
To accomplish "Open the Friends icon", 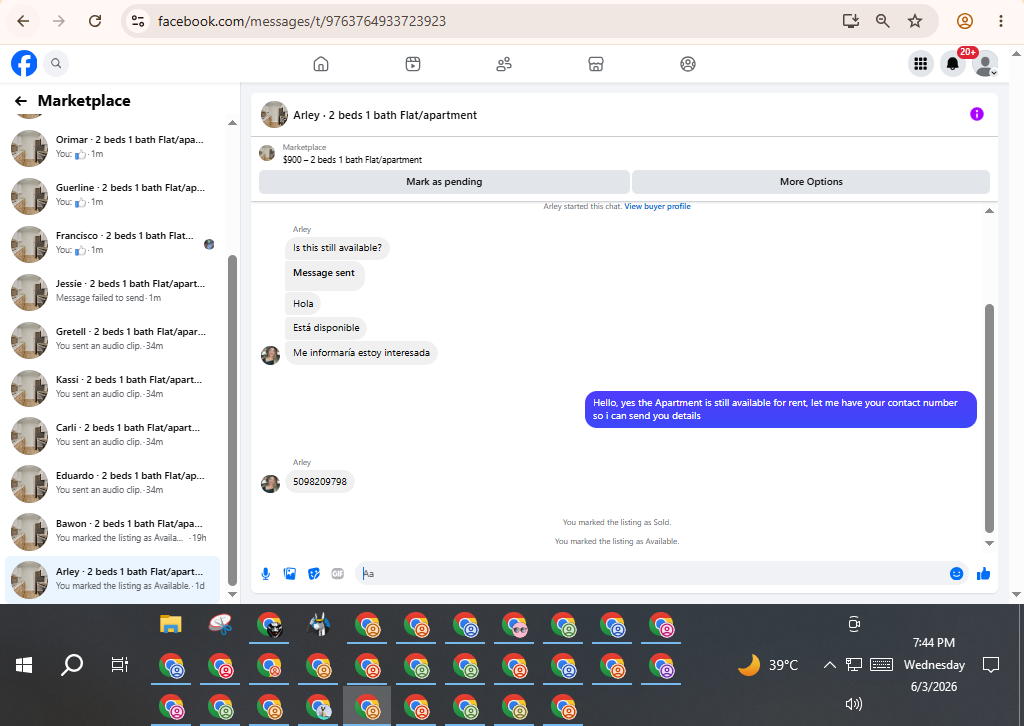I will click(504, 64).
